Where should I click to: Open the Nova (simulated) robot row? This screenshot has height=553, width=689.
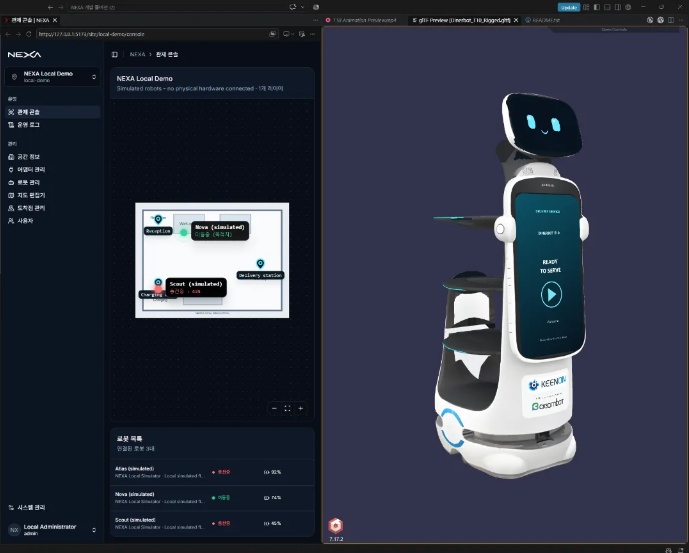pos(212,498)
